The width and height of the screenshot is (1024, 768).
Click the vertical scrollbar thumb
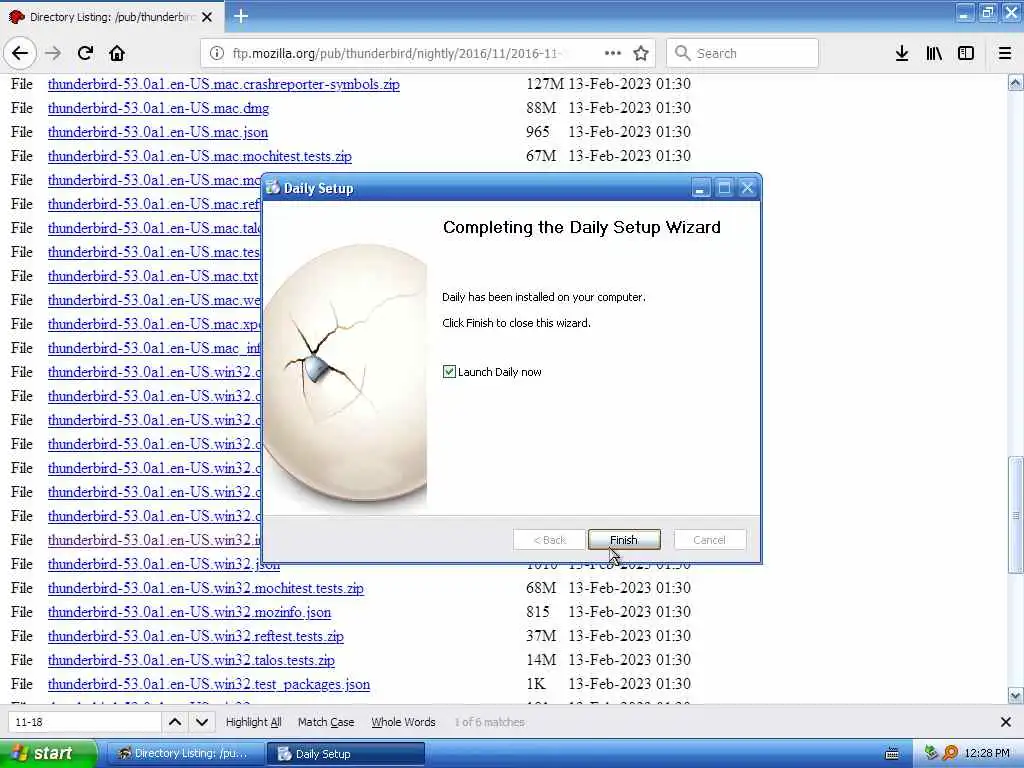[1016, 515]
